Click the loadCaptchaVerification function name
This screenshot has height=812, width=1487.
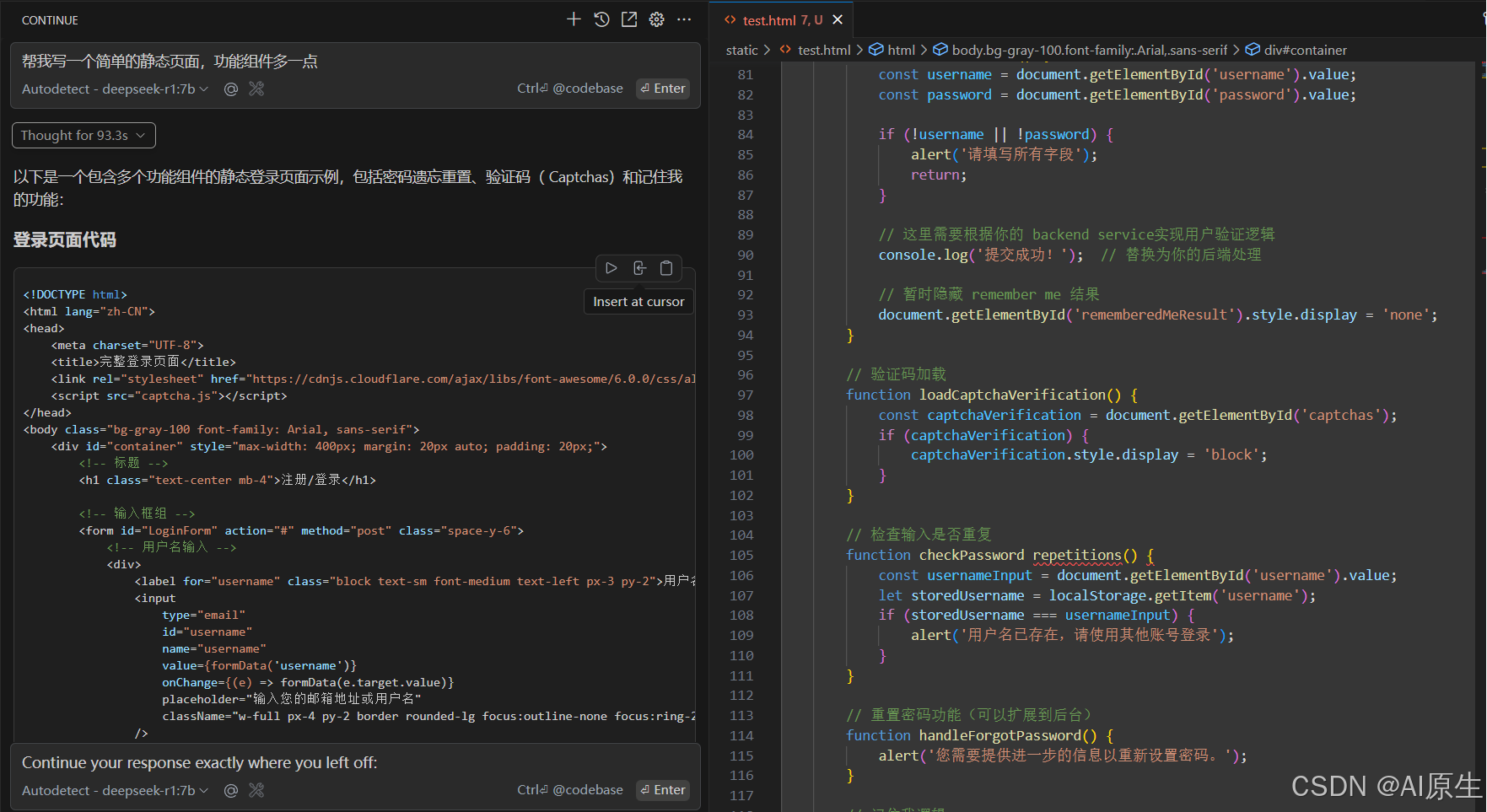click(x=1011, y=395)
